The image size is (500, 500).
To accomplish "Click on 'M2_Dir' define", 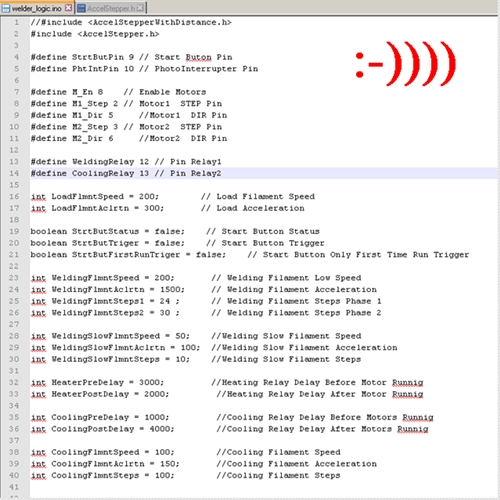I will point(87,139).
